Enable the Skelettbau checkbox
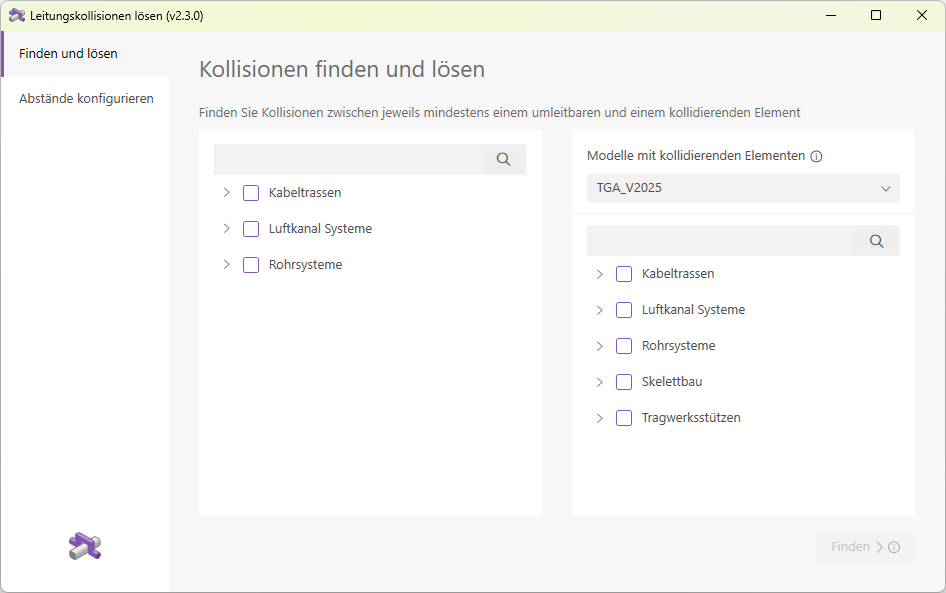The height and width of the screenshot is (593, 946). pyautogui.click(x=624, y=381)
